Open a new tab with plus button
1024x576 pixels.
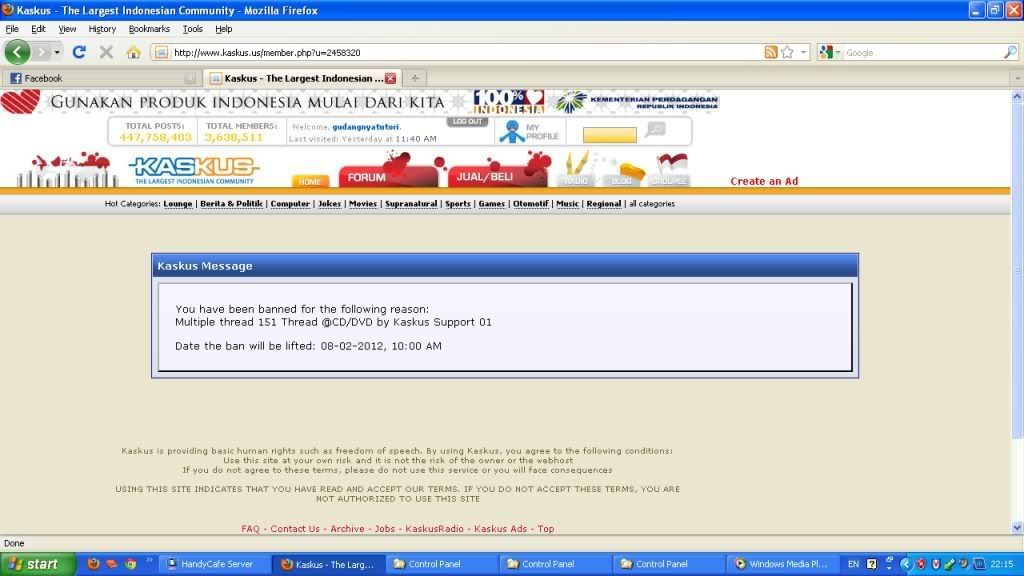[x=415, y=78]
